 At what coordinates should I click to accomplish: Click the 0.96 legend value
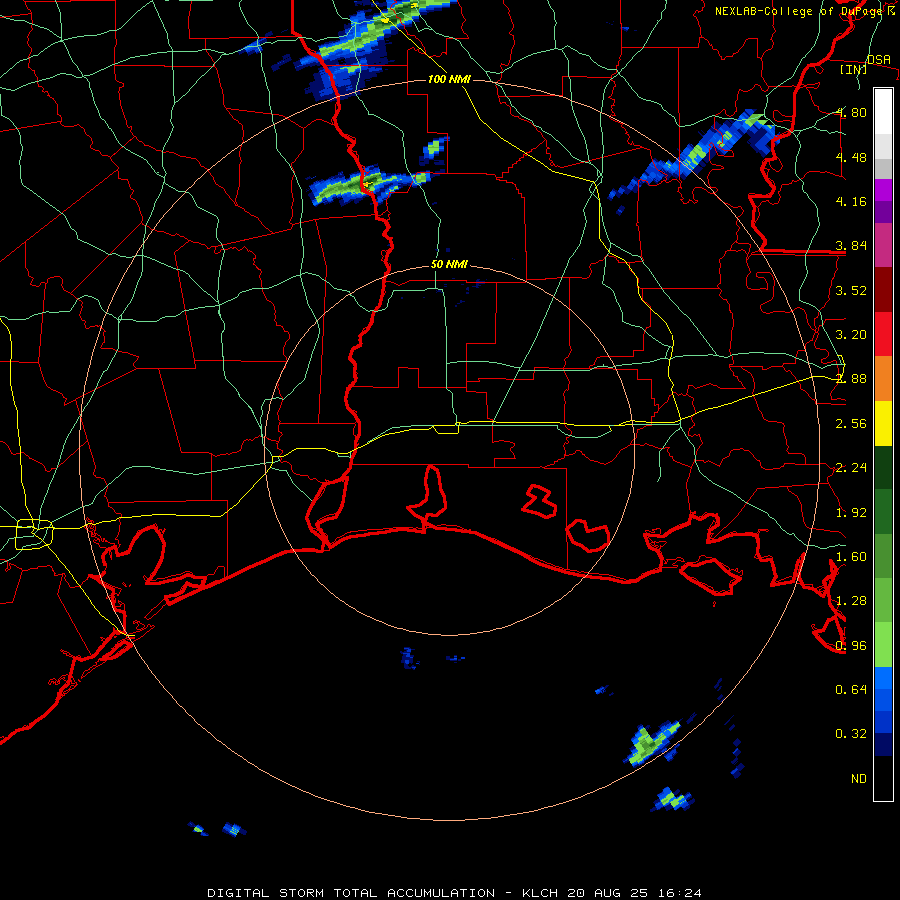pyautogui.click(x=851, y=646)
